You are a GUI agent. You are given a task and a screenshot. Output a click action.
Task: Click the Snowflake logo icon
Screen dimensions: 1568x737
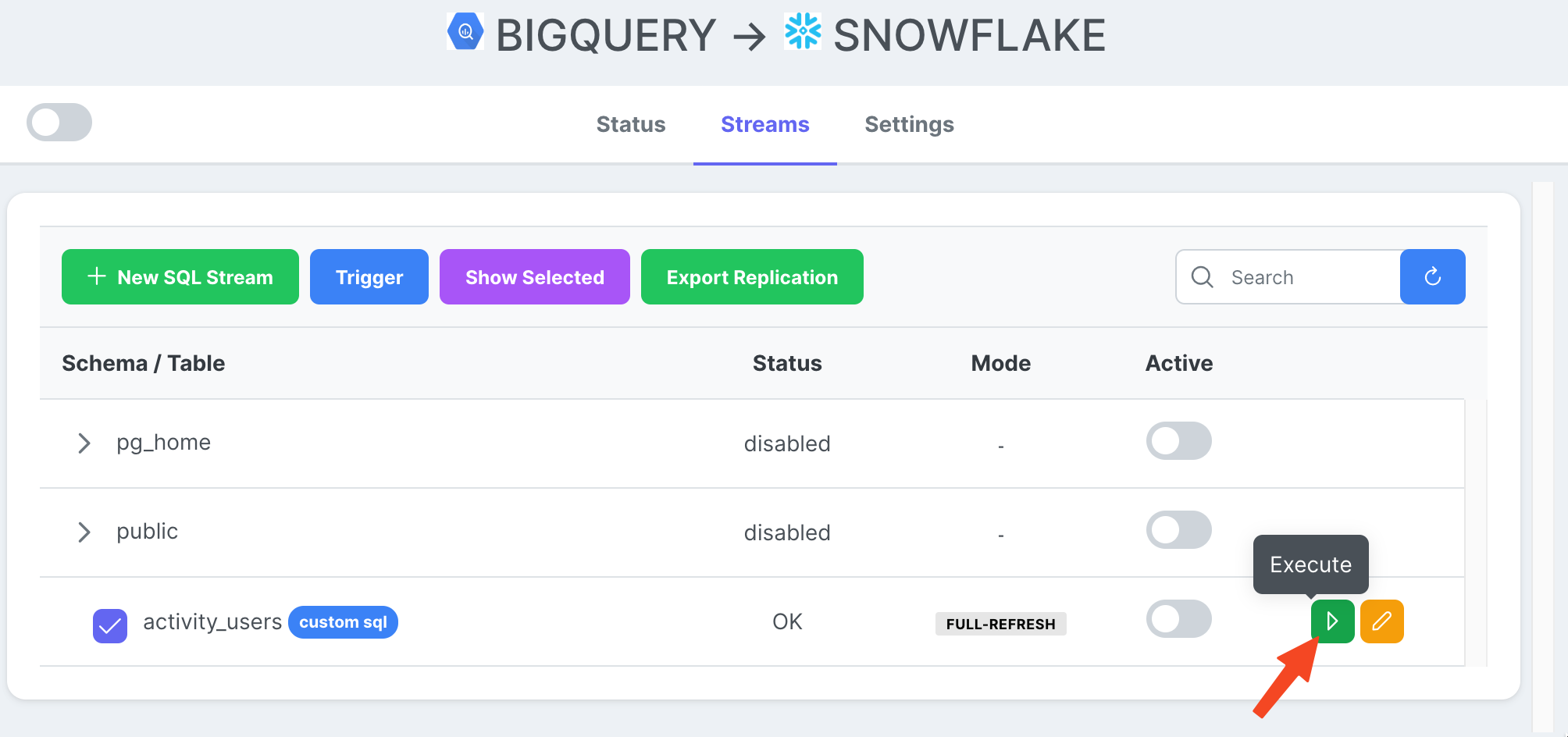pyautogui.click(x=803, y=32)
